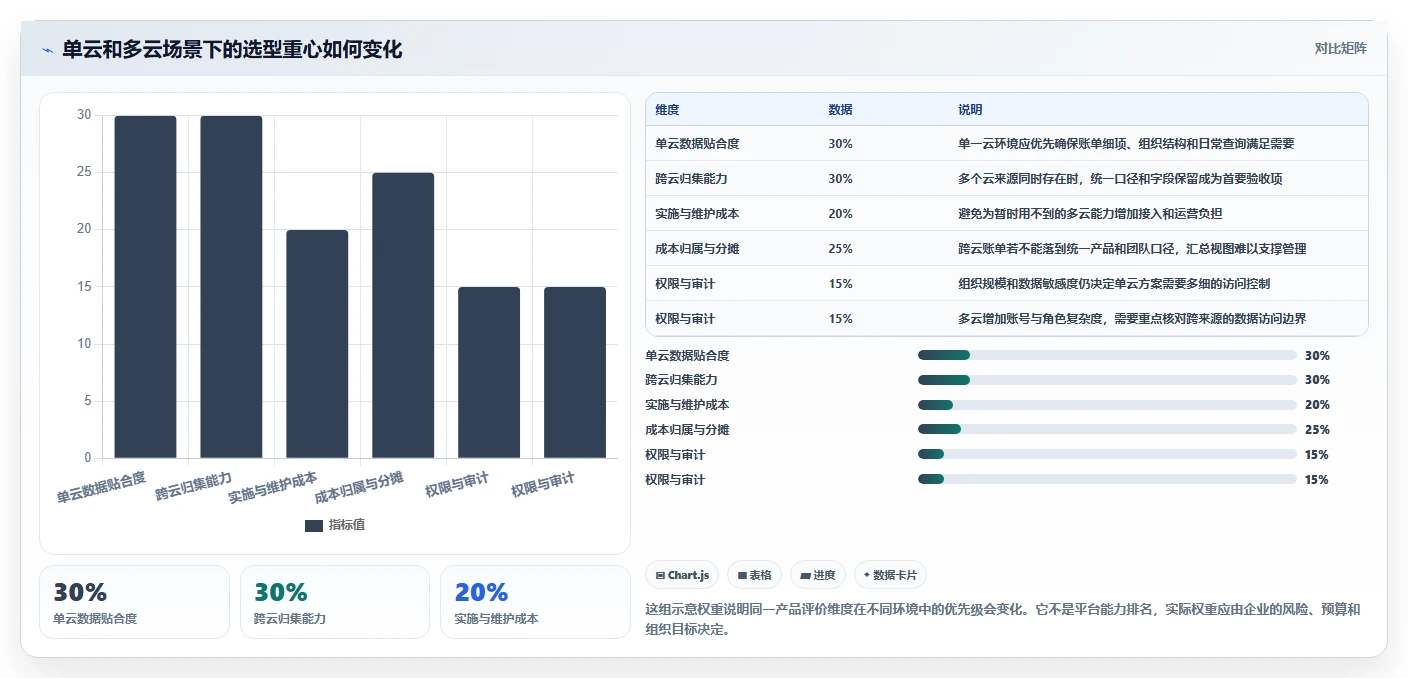Viewport: 1408px width, 678px height.
Task: Open the 30% 单云数据贴合度 stat card
Action: point(134,602)
